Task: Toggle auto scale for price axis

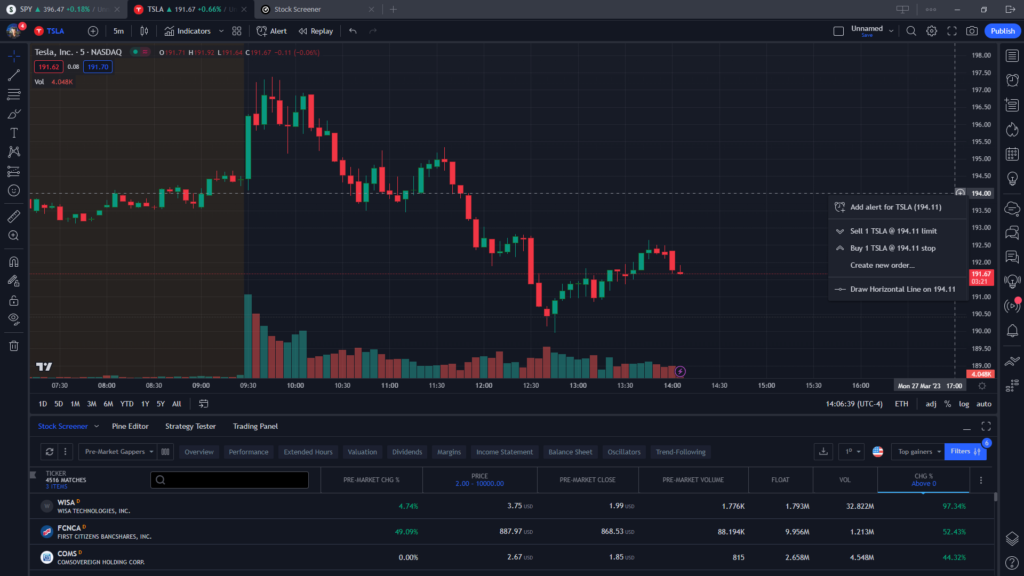Action: point(984,404)
